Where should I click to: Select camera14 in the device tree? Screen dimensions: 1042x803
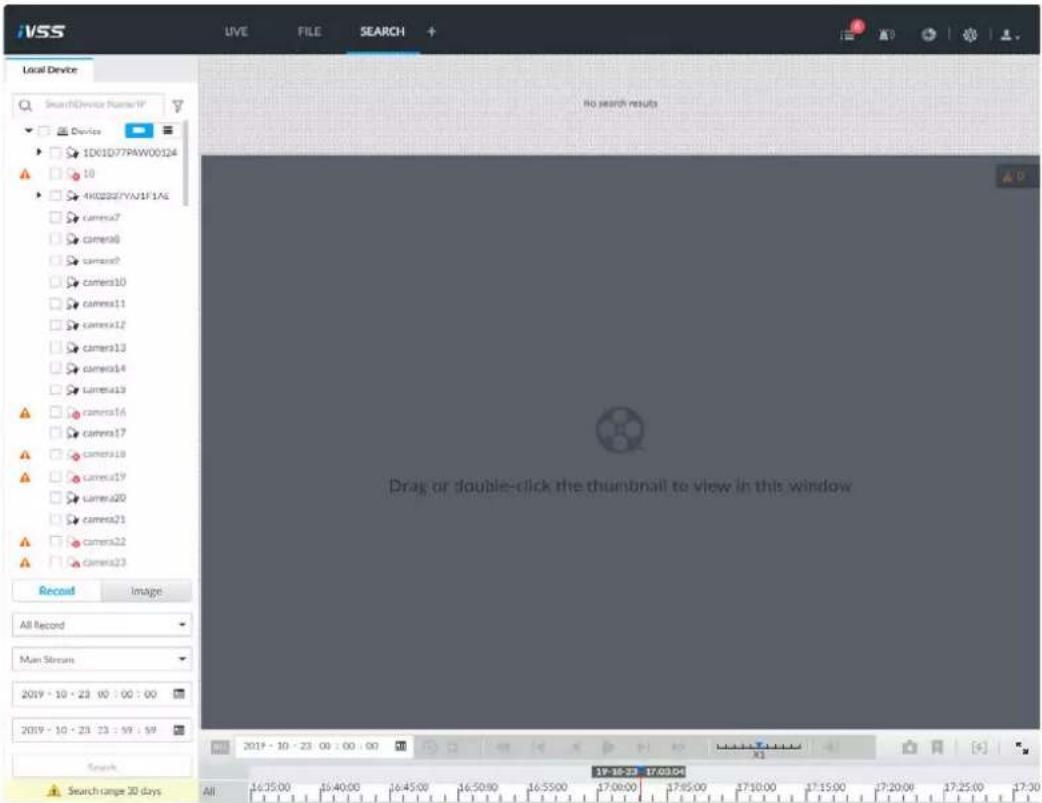point(104,368)
